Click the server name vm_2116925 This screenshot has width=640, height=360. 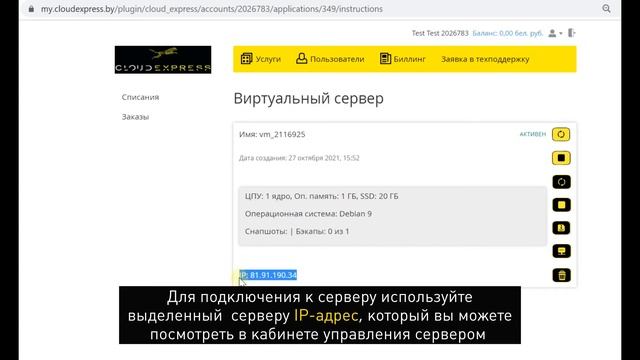[x=282, y=134]
